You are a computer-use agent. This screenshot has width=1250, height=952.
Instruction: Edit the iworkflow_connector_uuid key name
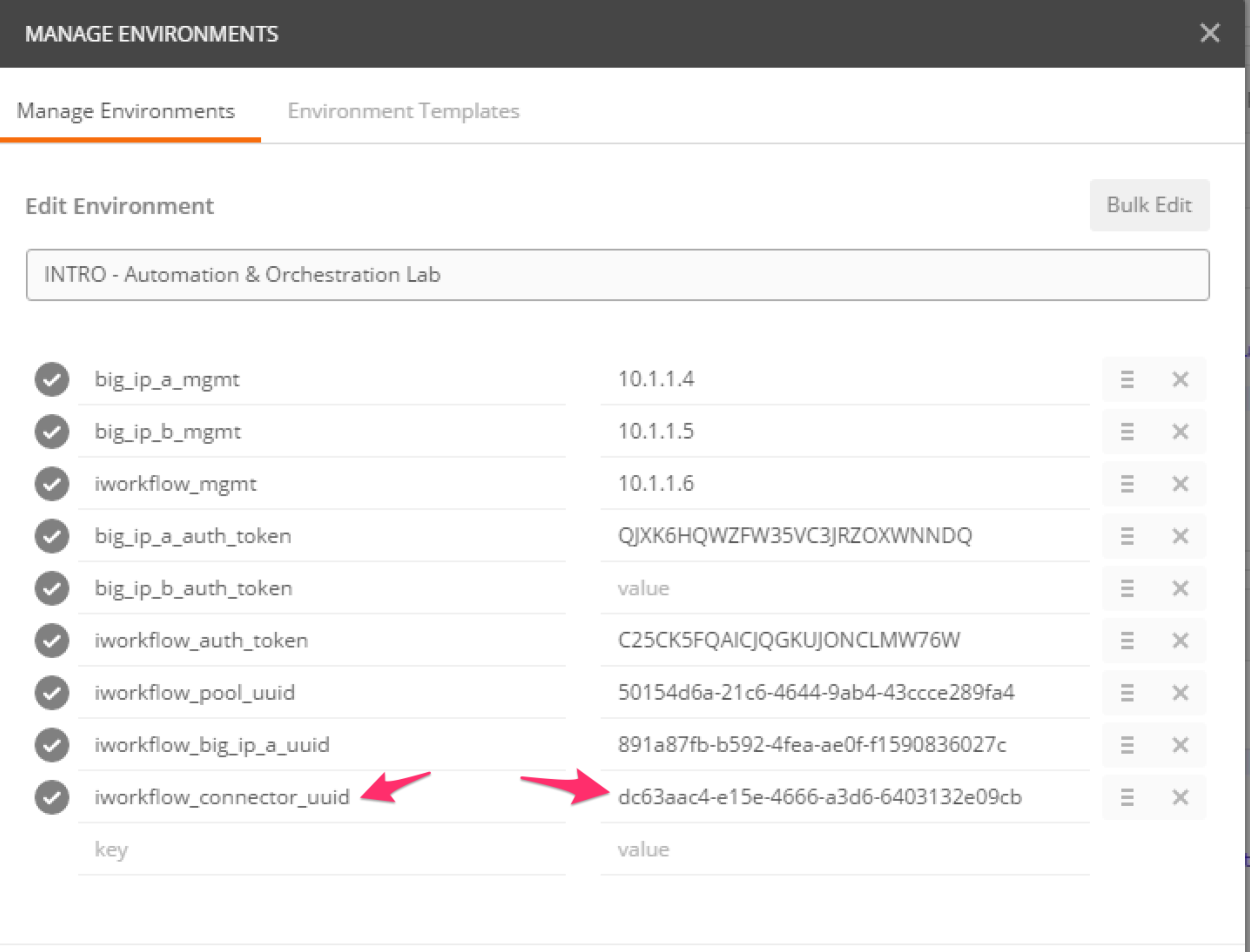tap(322, 797)
